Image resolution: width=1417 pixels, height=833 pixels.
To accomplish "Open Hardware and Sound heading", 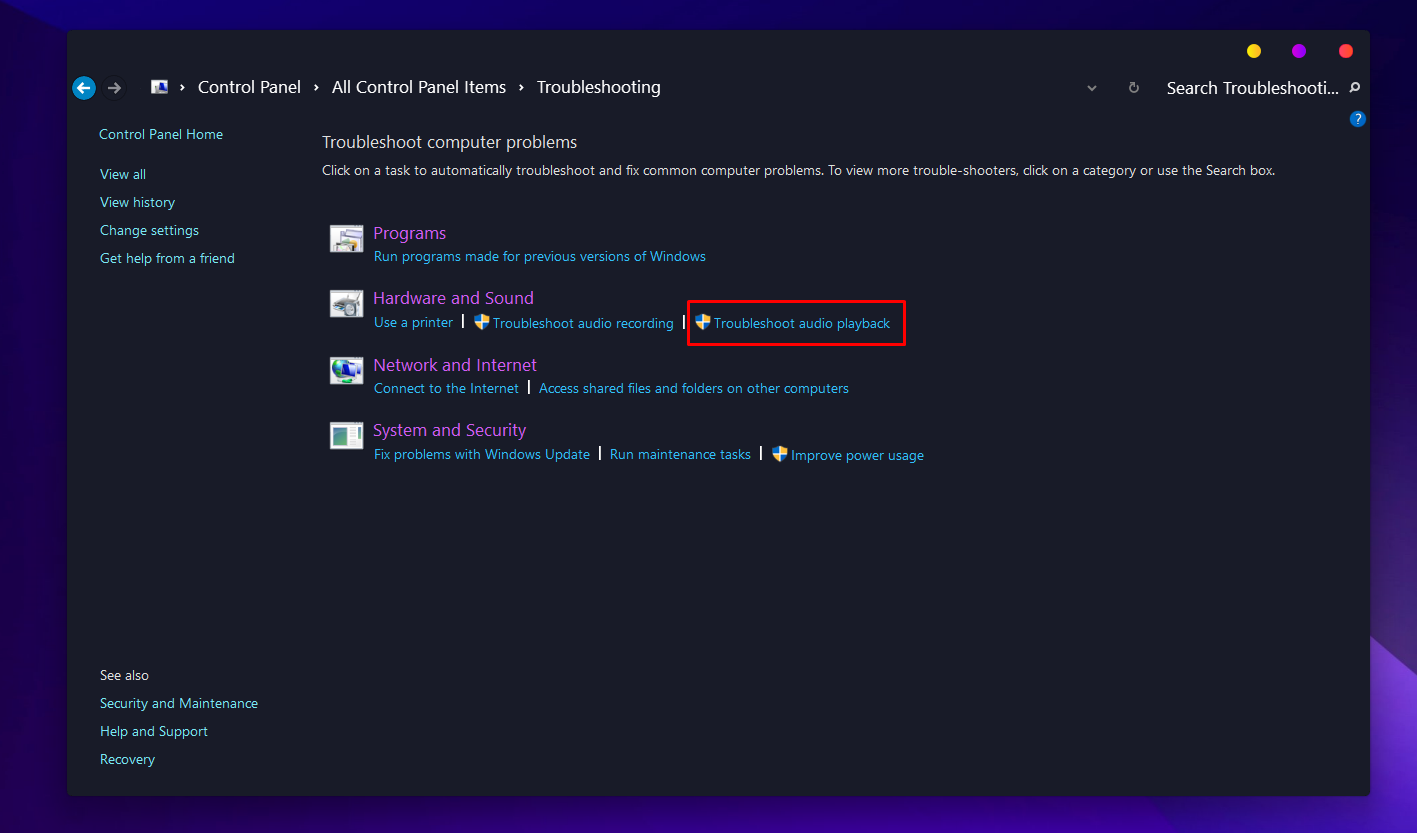I will click(453, 298).
